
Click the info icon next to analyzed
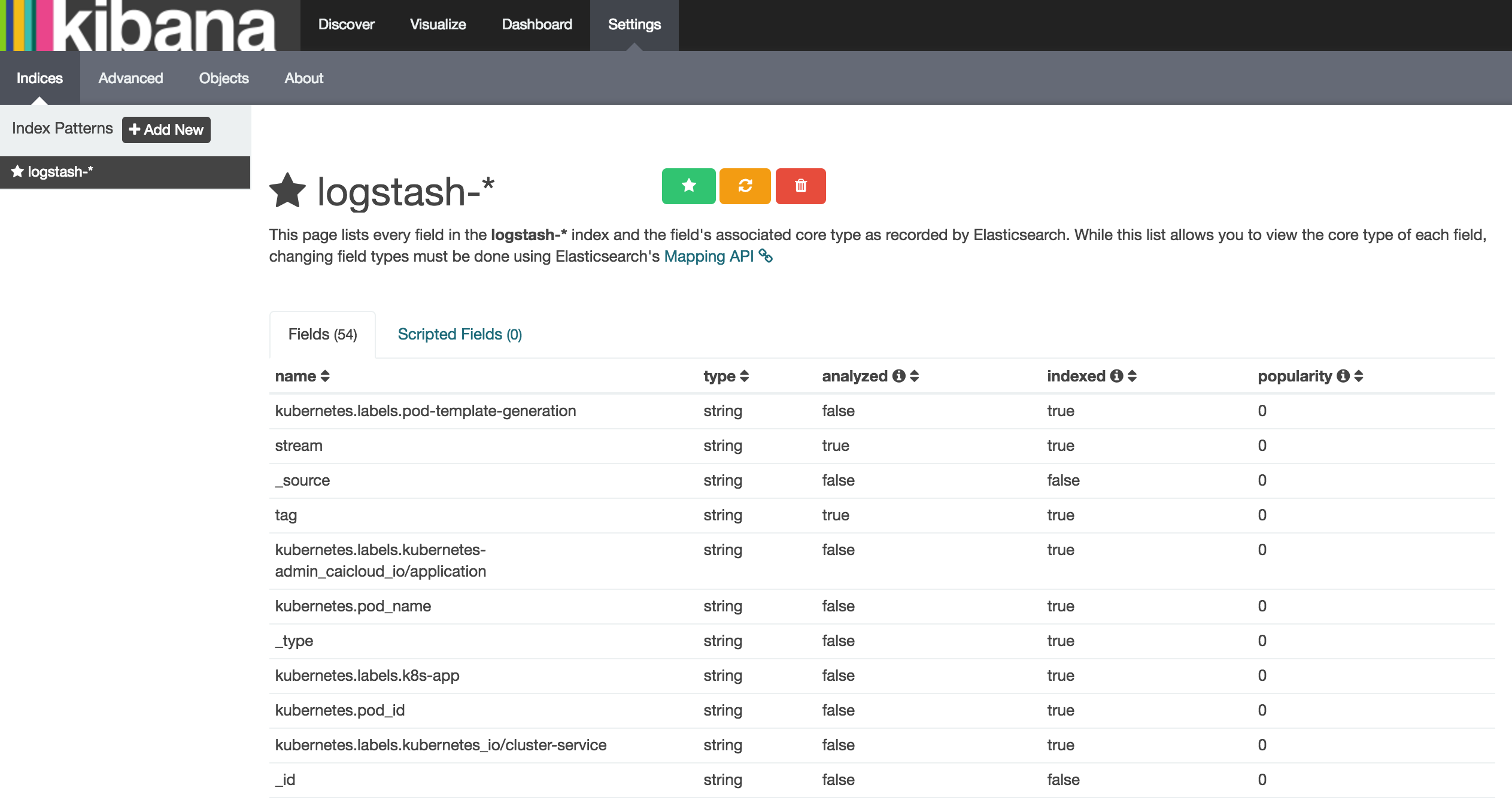898,376
